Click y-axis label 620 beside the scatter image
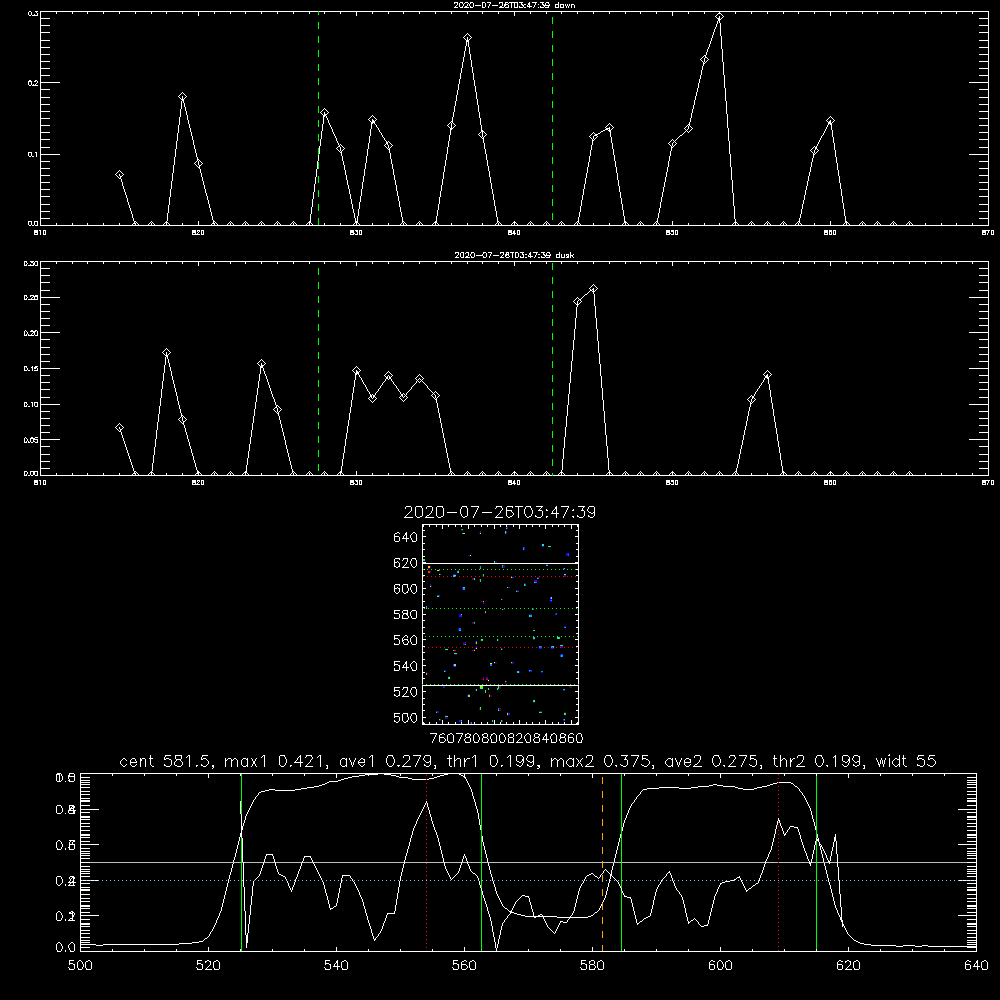The height and width of the screenshot is (1000, 1000). pyautogui.click(x=406, y=563)
